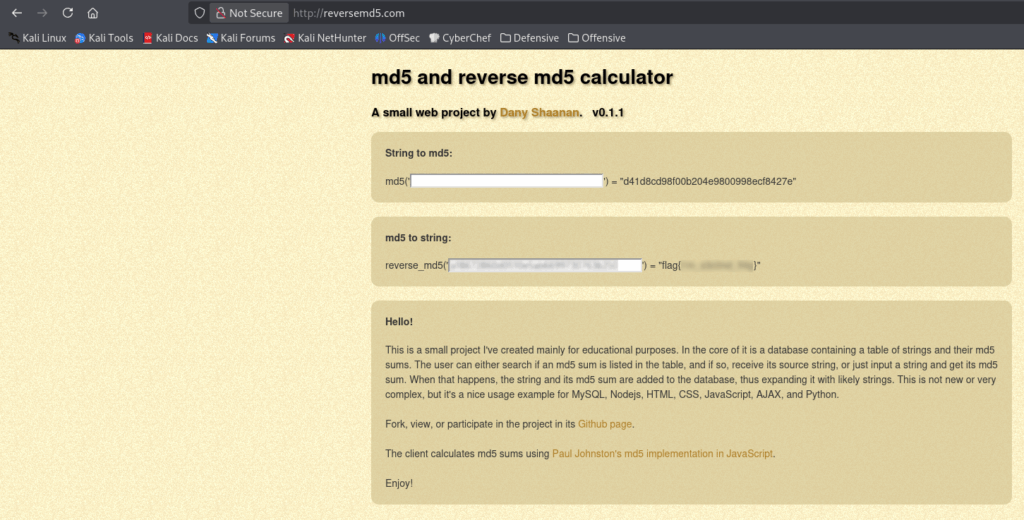Focus the reverse_md5 hash input field
Image resolution: width=1024 pixels, height=520 pixels.
[x=545, y=265]
